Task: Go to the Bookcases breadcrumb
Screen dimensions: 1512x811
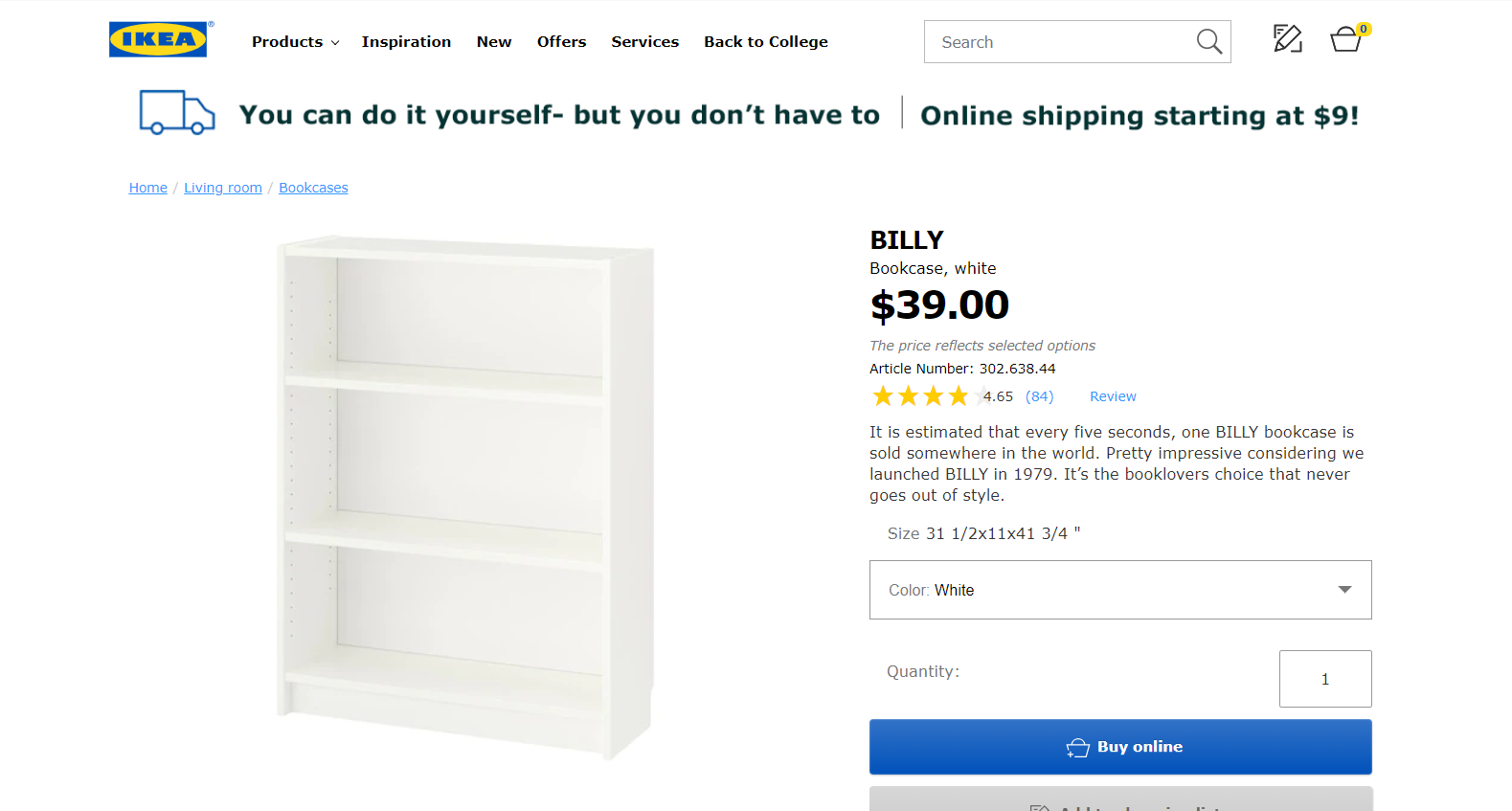Action: (313, 188)
